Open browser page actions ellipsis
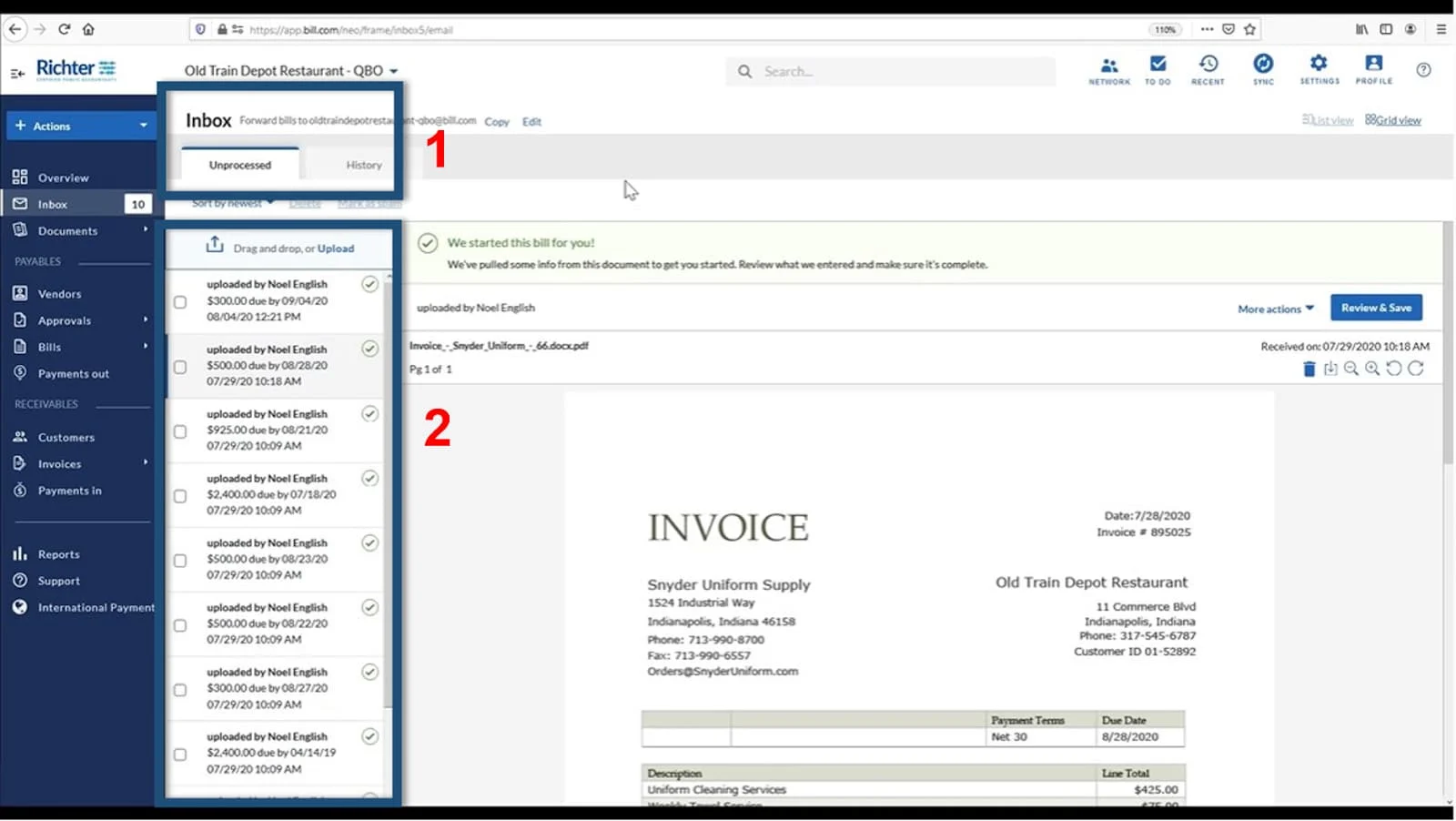1456x821 pixels. 1207,29
